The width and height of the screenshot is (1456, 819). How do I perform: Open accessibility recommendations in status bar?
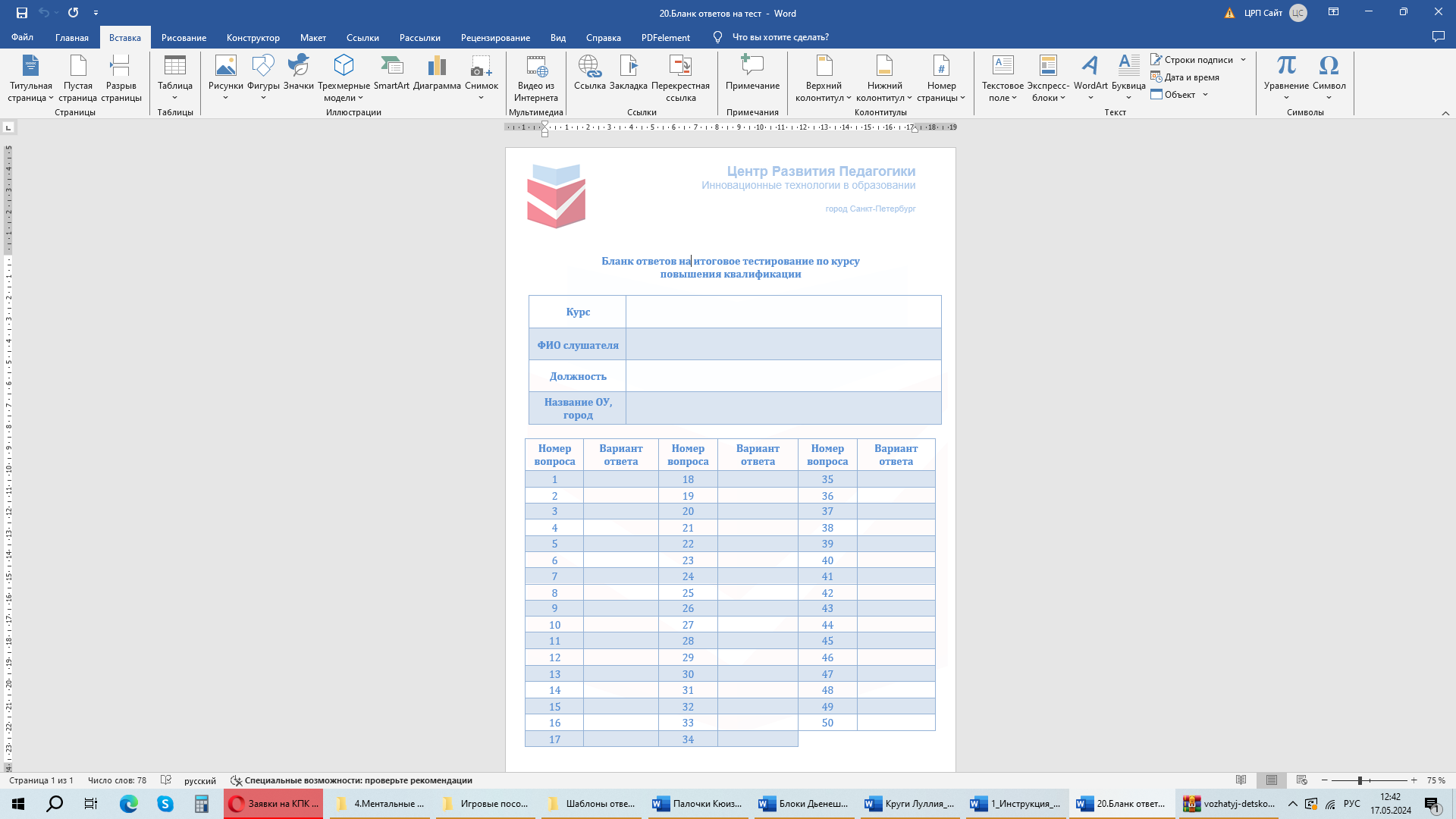(351, 780)
